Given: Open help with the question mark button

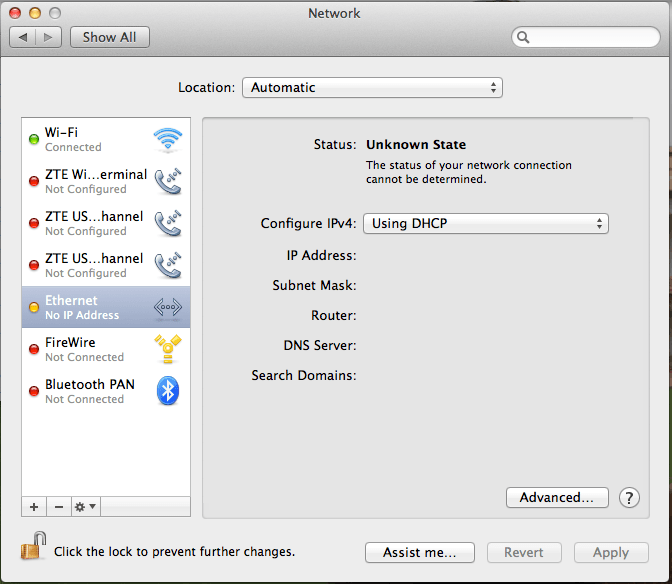Looking at the screenshot, I should pyautogui.click(x=629, y=498).
